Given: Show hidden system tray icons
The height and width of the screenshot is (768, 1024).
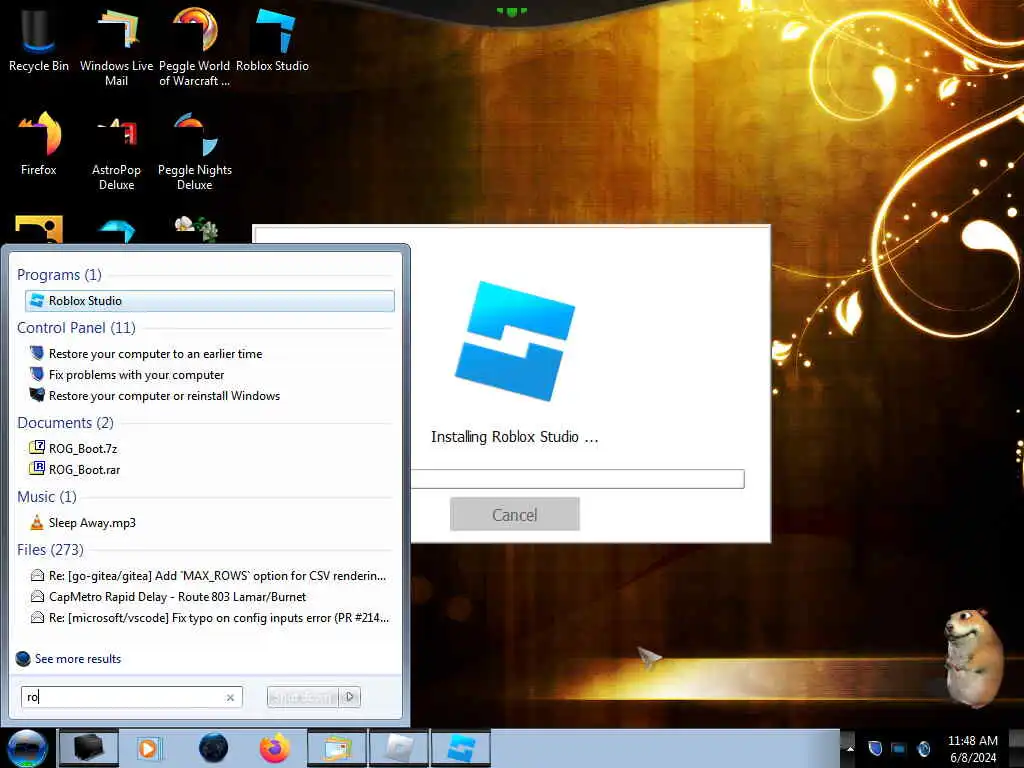Looking at the screenshot, I should 850,748.
